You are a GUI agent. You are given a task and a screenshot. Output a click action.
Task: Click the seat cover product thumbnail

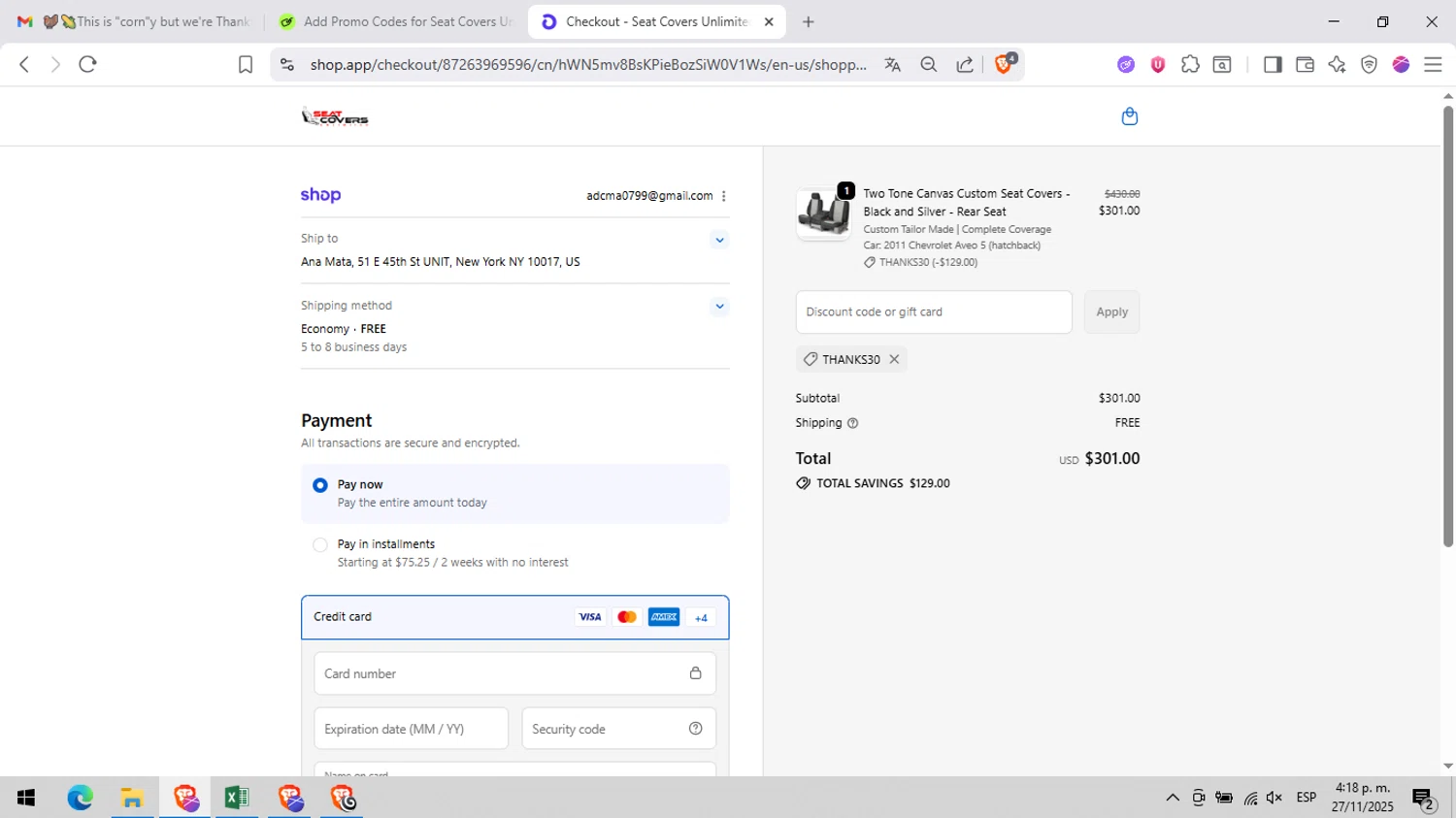[x=824, y=213]
